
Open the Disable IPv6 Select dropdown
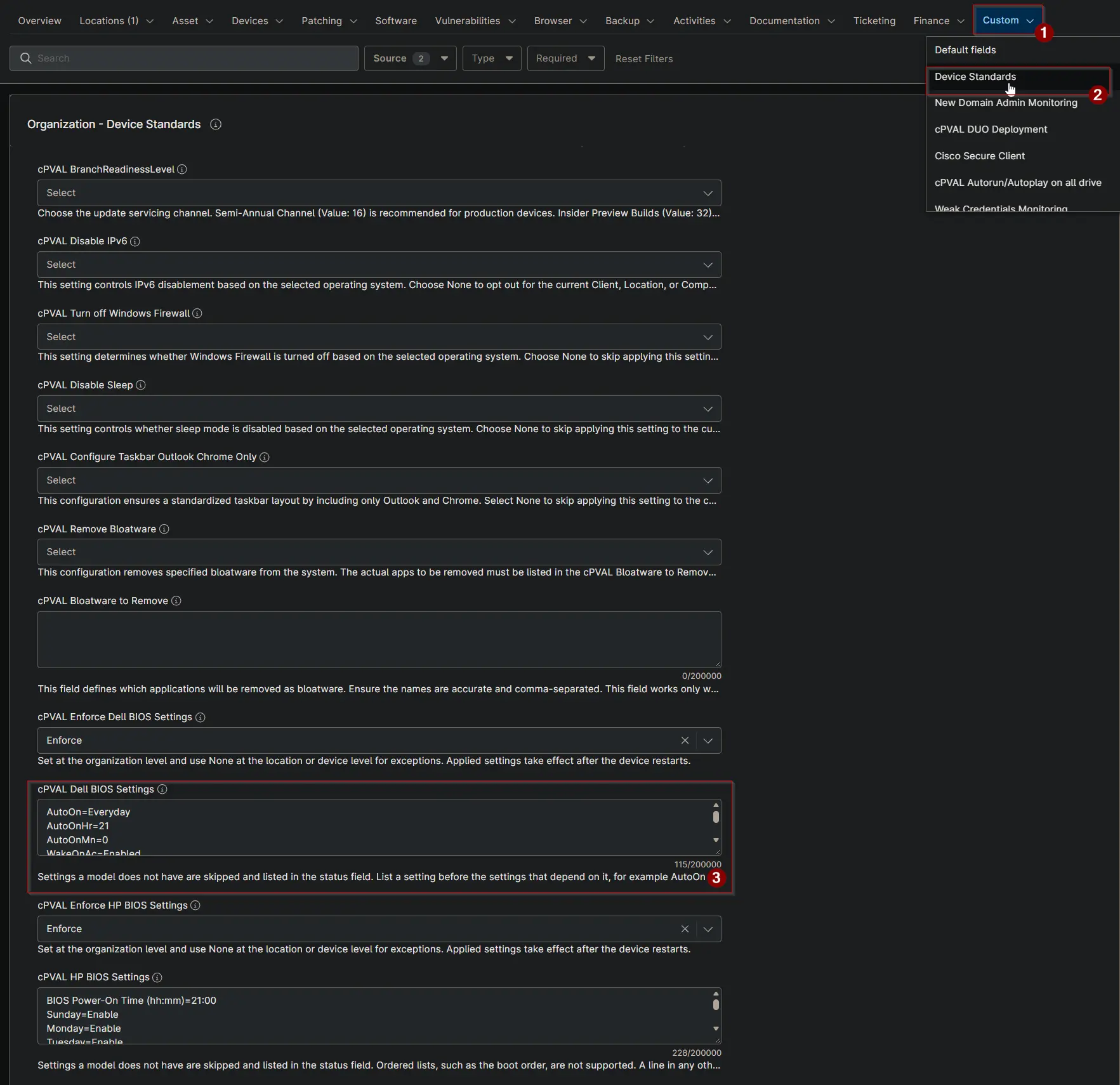(x=379, y=265)
